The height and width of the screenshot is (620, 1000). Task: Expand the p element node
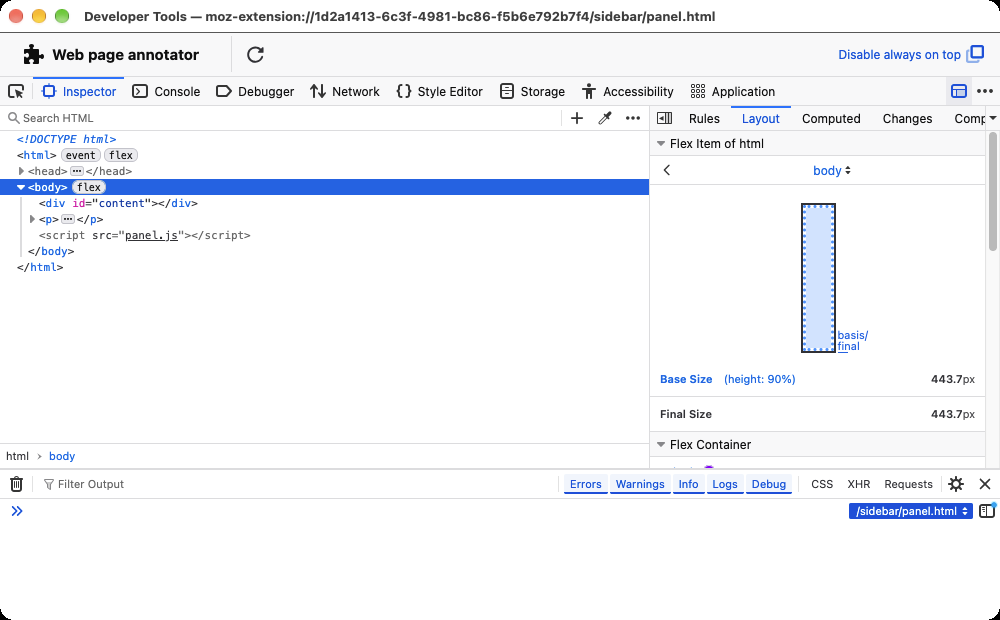(x=32, y=219)
